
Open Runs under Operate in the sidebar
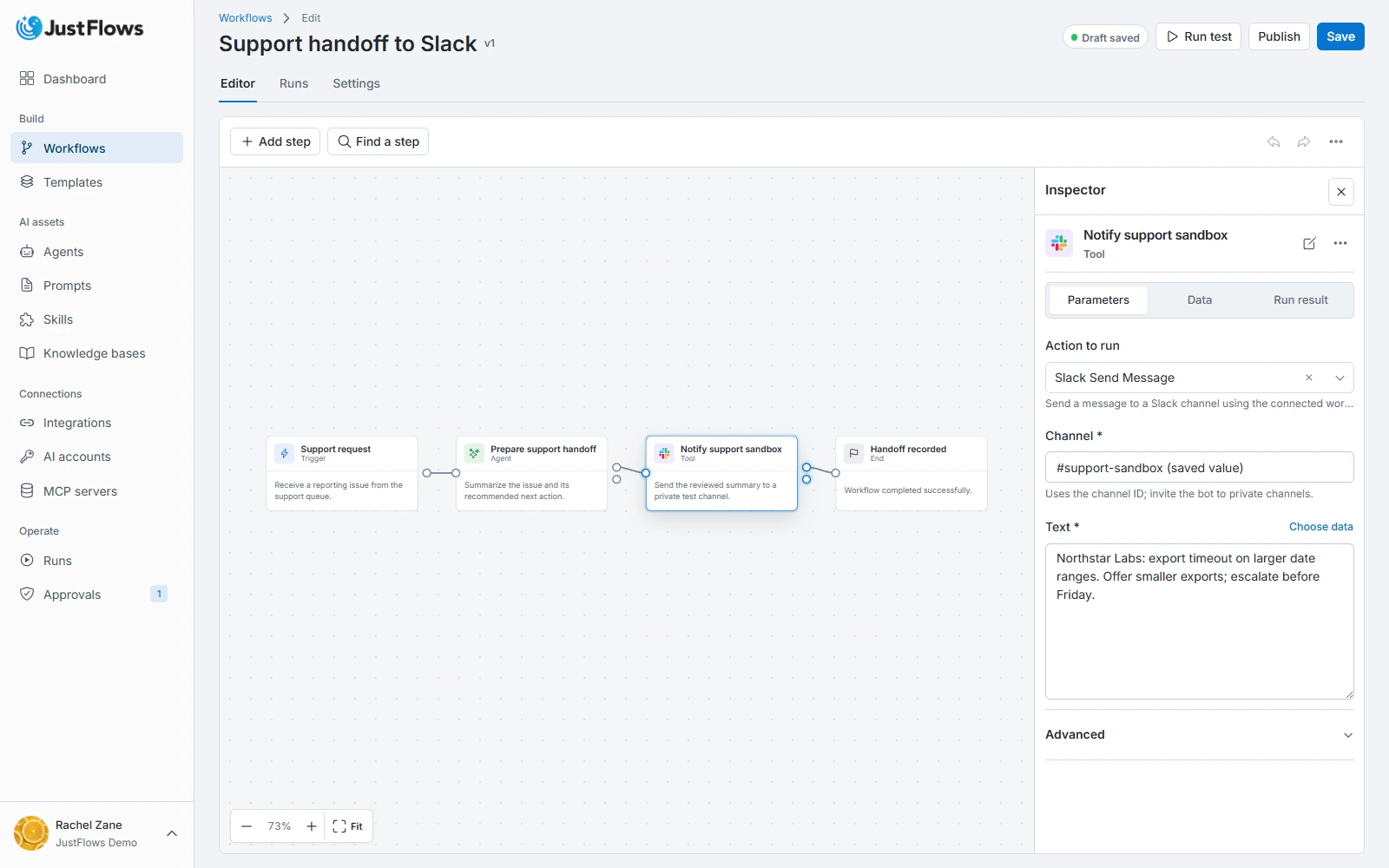(96, 561)
